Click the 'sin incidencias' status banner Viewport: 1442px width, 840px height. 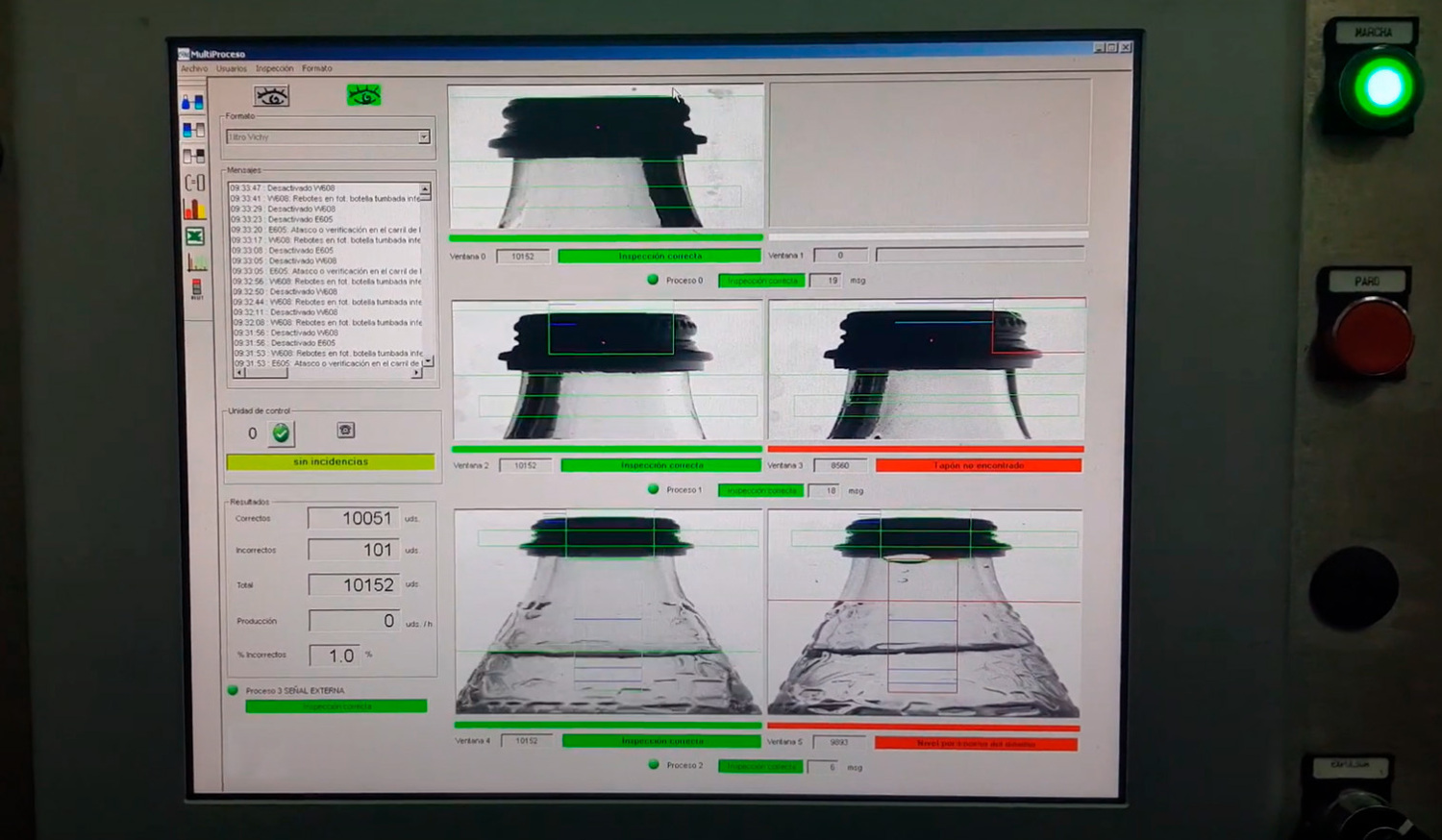330,462
